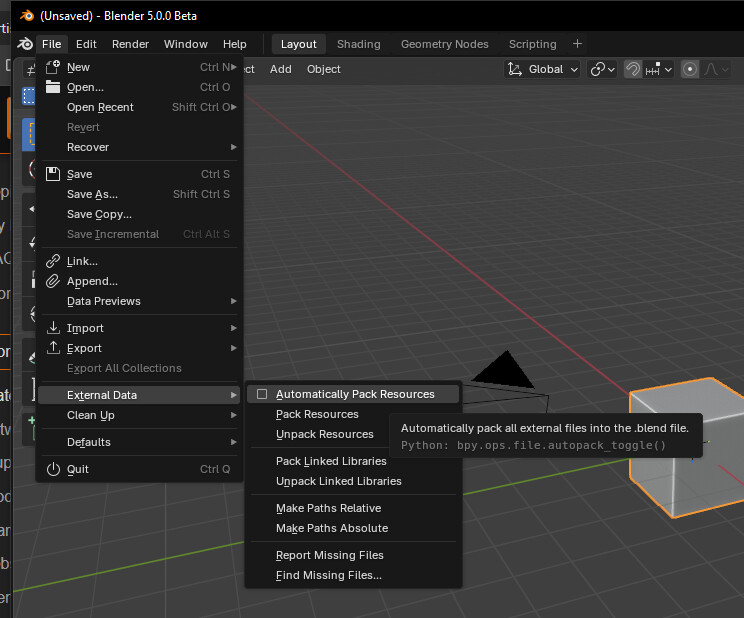
Task: Click the File menu header
Action: [51, 44]
